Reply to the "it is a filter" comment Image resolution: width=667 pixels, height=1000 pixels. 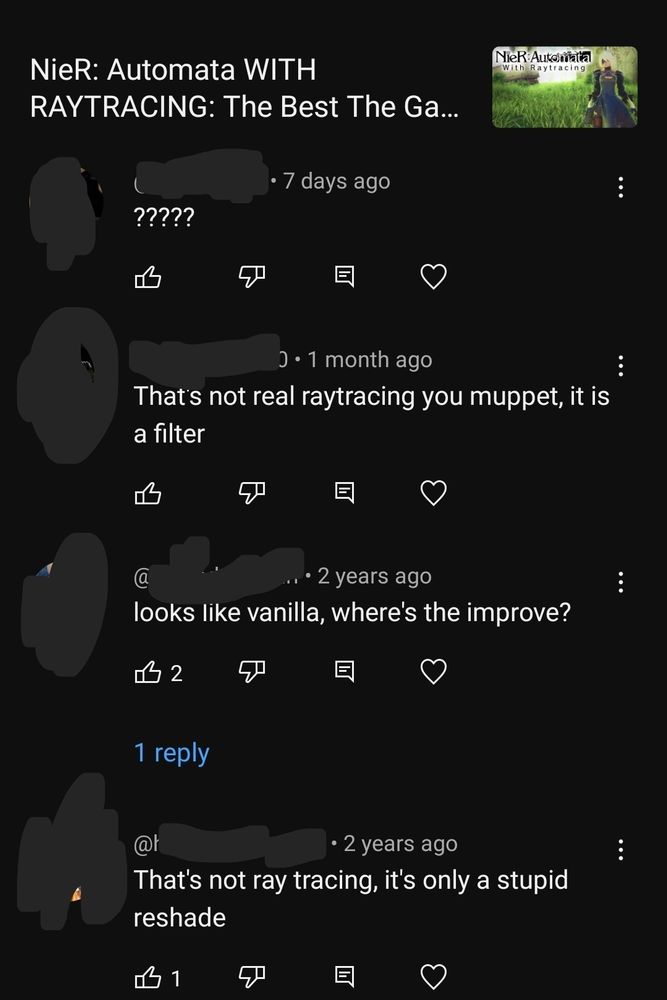pyautogui.click(x=344, y=492)
